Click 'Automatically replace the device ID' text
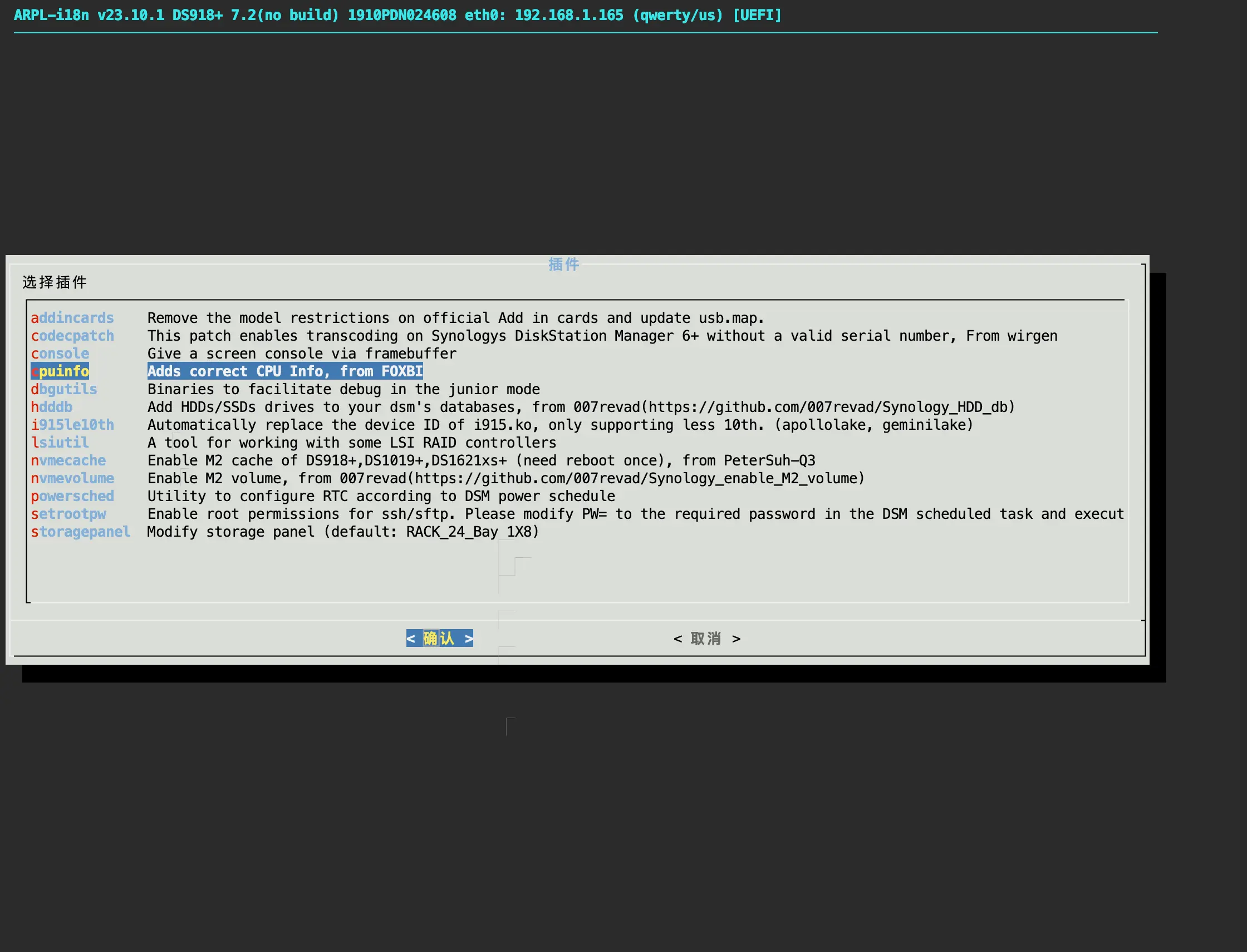1247x952 pixels. (560, 424)
